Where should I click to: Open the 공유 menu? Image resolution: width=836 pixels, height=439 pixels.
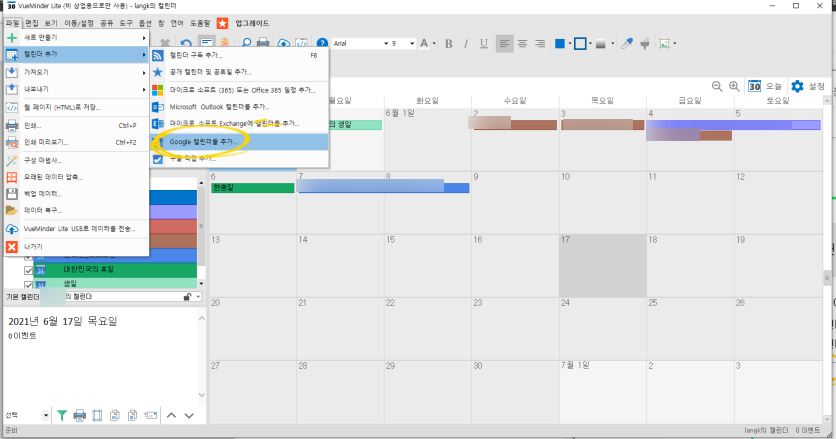click(x=107, y=23)
